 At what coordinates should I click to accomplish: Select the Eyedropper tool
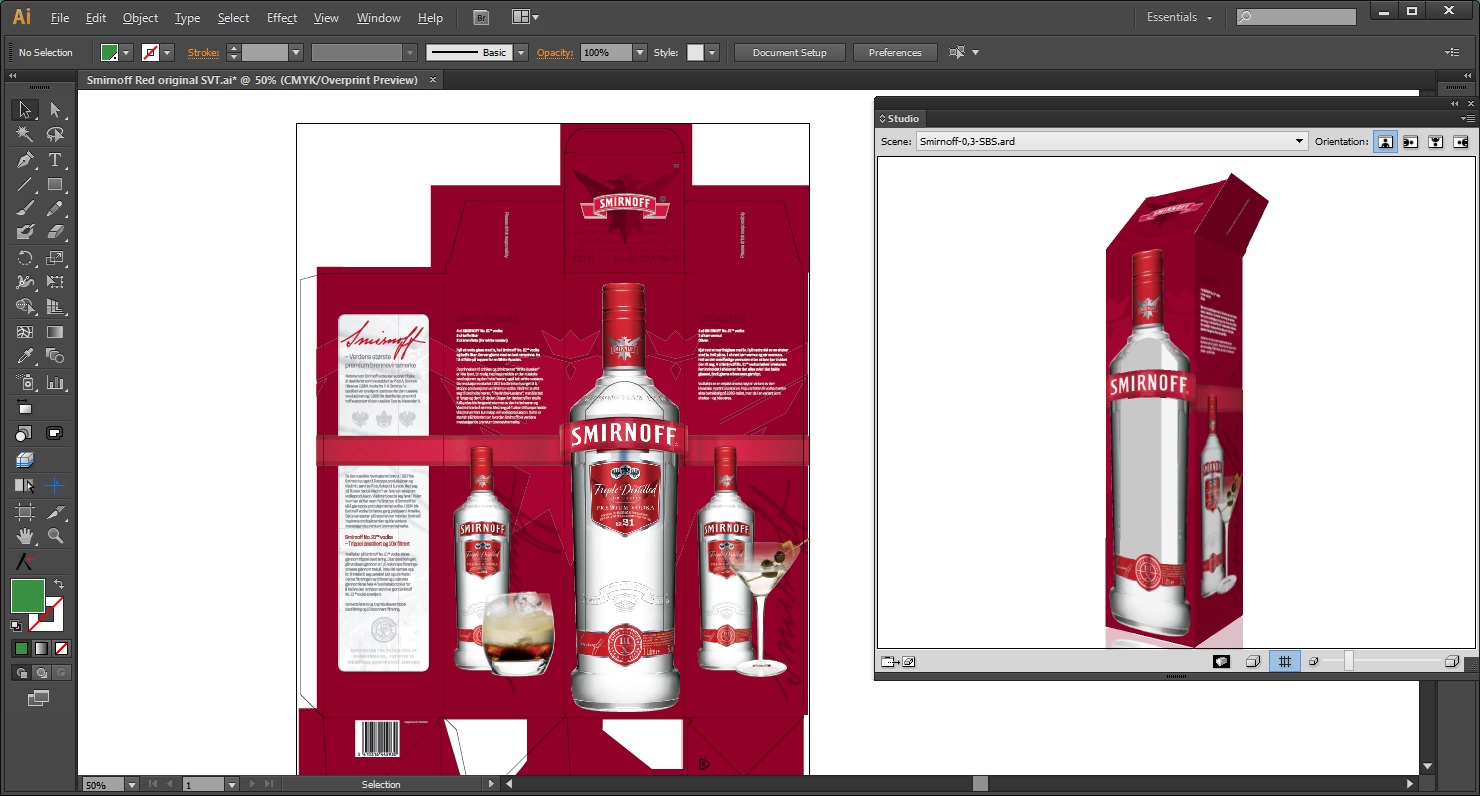[25, 356]
